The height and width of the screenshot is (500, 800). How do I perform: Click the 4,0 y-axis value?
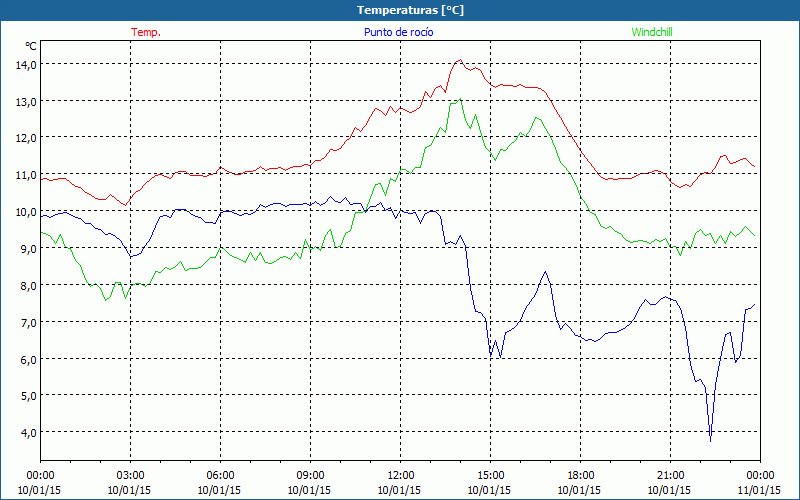click(x=28, y=433)
